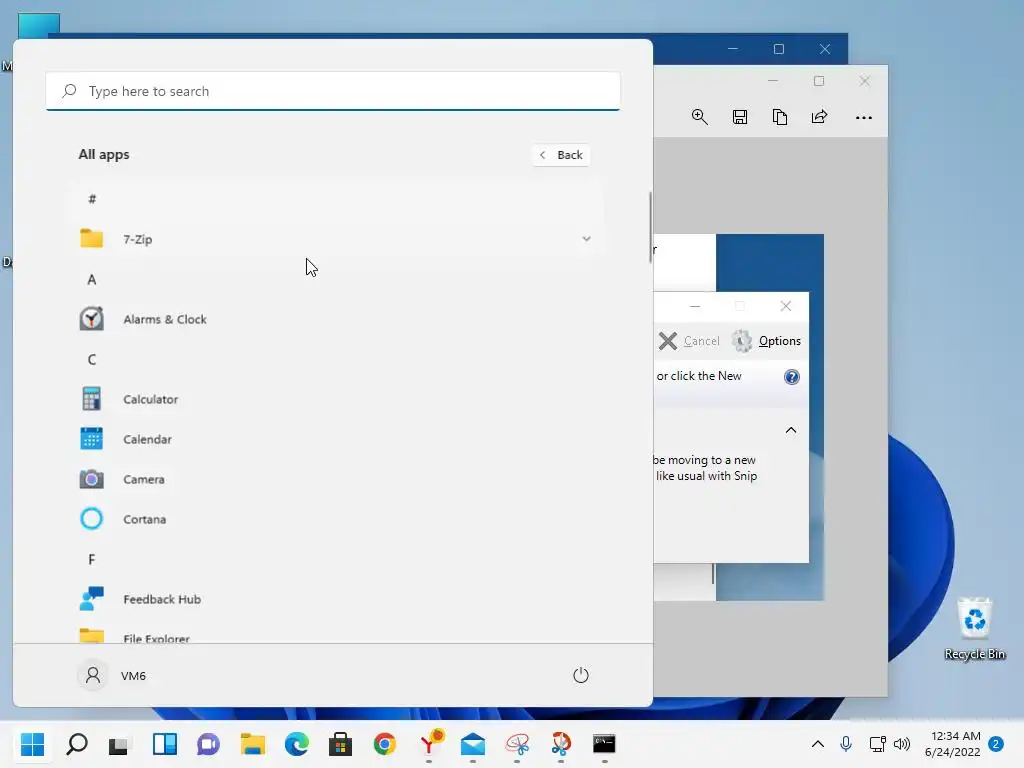Viewport: 1024px width, 768px height.
Task: Open File Explorer in the app list
Action: [334, 633]
